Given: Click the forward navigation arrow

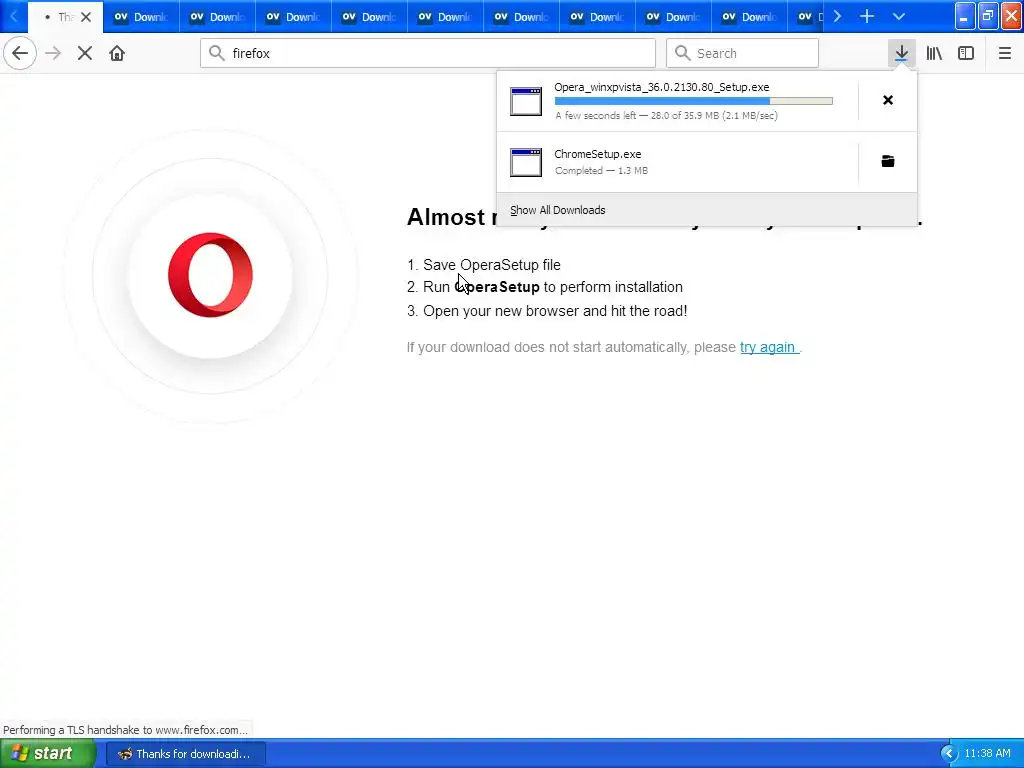Looking at the screenshot, I should click(x=53, y=53).
